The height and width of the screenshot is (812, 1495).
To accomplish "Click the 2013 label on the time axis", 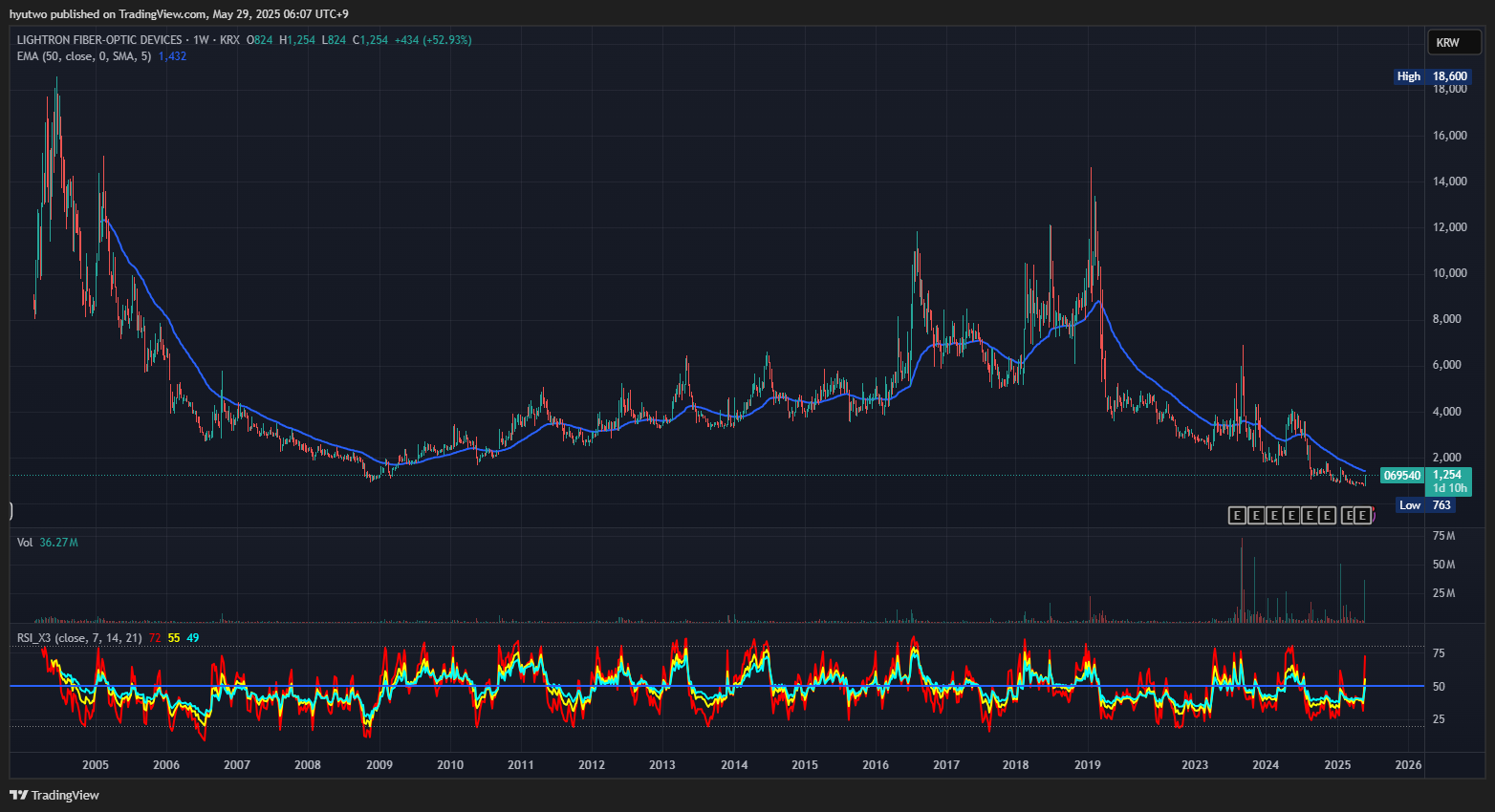I will tap(662, 764).
